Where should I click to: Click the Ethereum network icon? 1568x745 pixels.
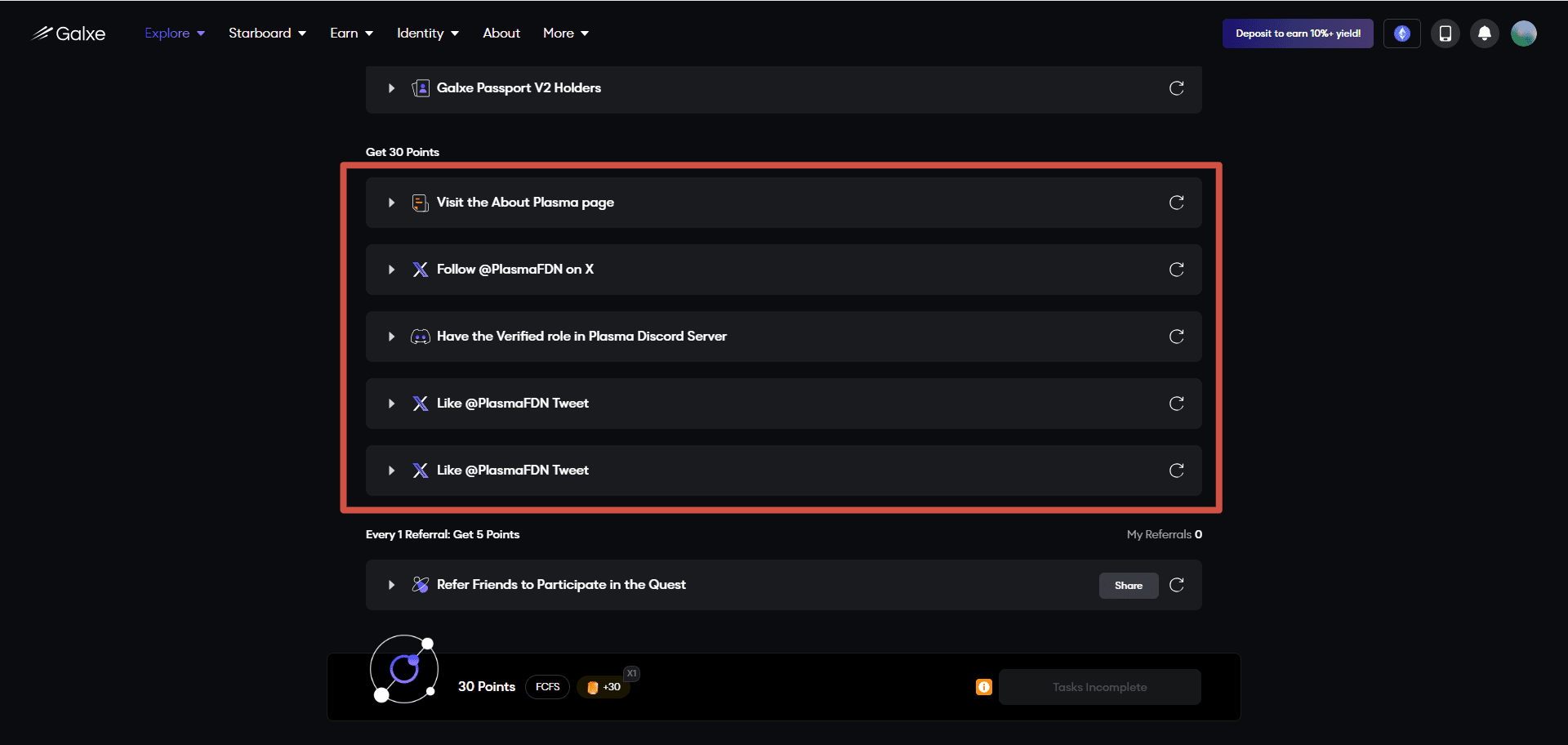pyautogui.click(x=1402, y=33)
